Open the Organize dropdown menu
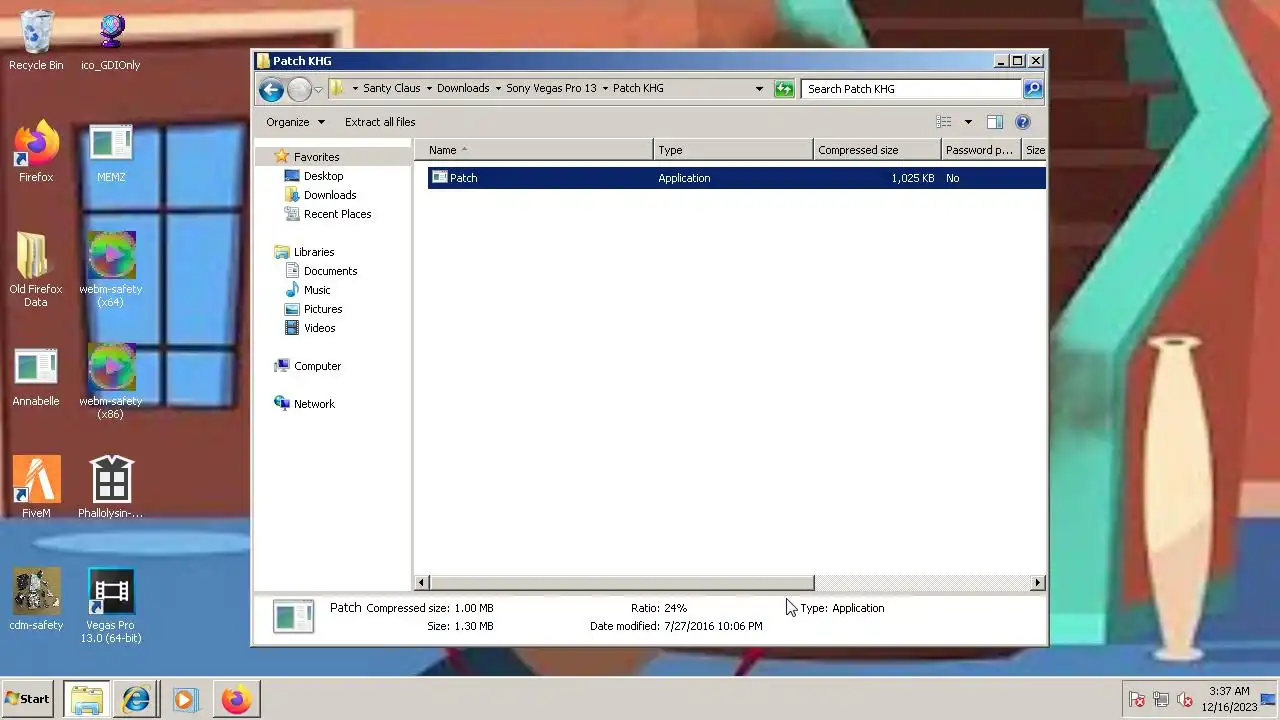1280x720 pixels. pyautogui.click(x=295, y=122)
